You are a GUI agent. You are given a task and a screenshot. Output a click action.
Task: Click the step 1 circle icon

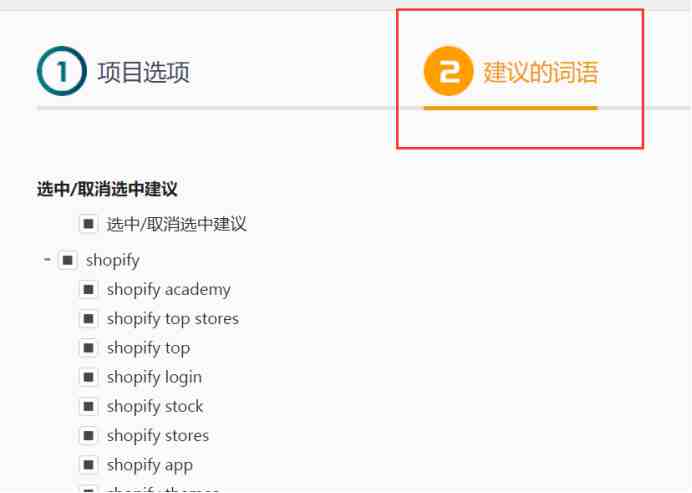pos(62,71)
